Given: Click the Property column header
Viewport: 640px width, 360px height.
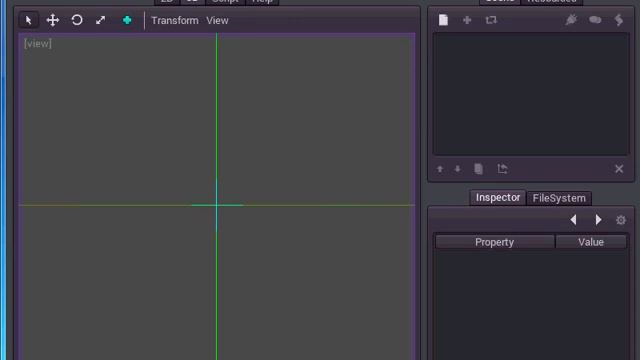Looking at the screenshot, I should (x=494, y=242).
